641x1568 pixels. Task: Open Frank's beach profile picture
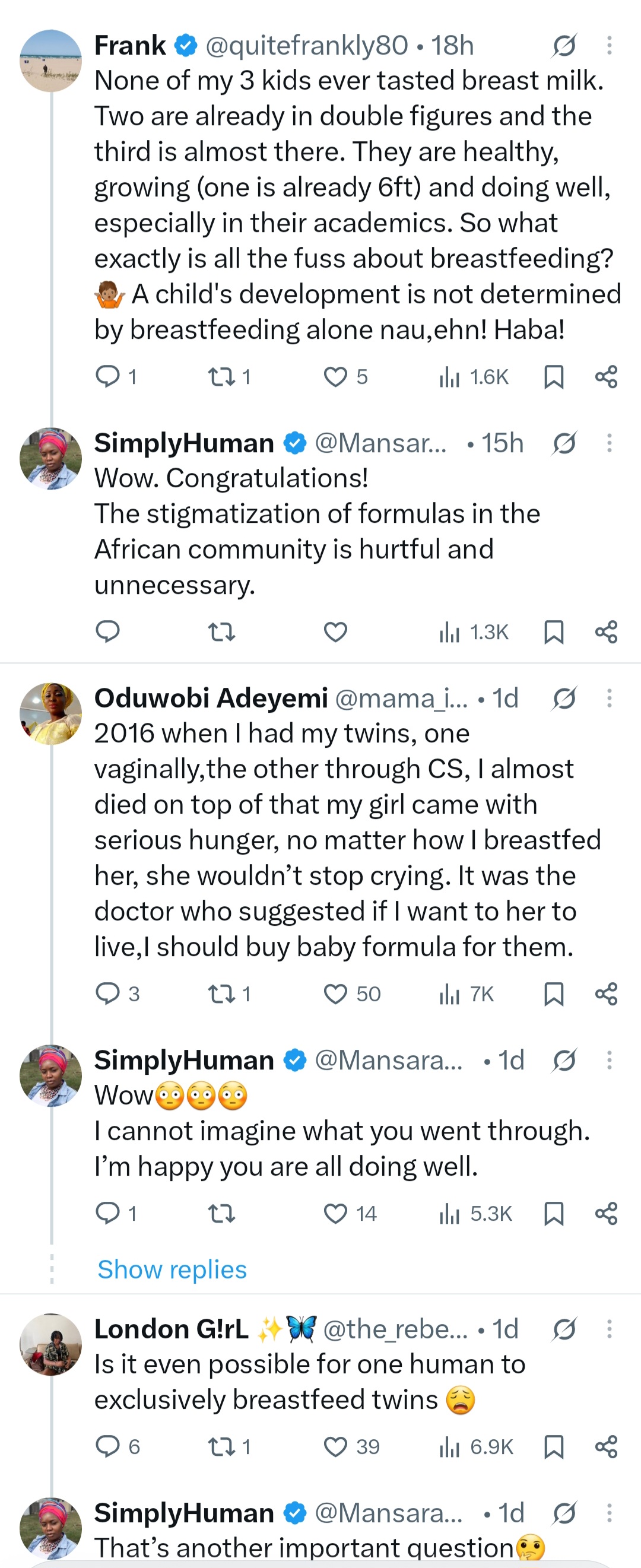[x=50, y=61]
